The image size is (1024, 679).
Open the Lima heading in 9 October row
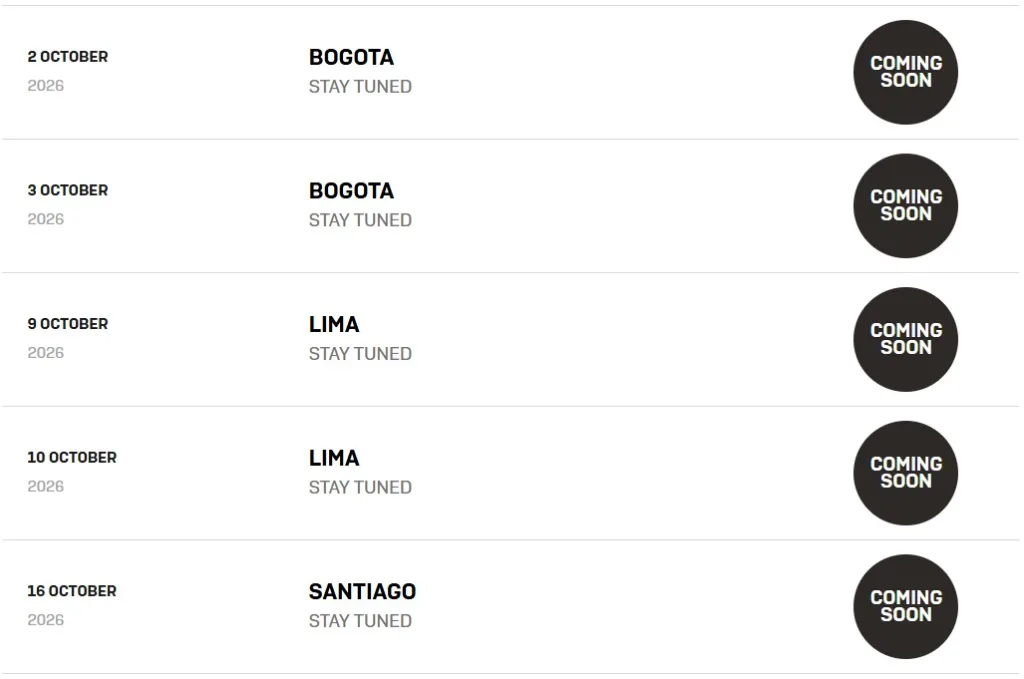[334, 325]
